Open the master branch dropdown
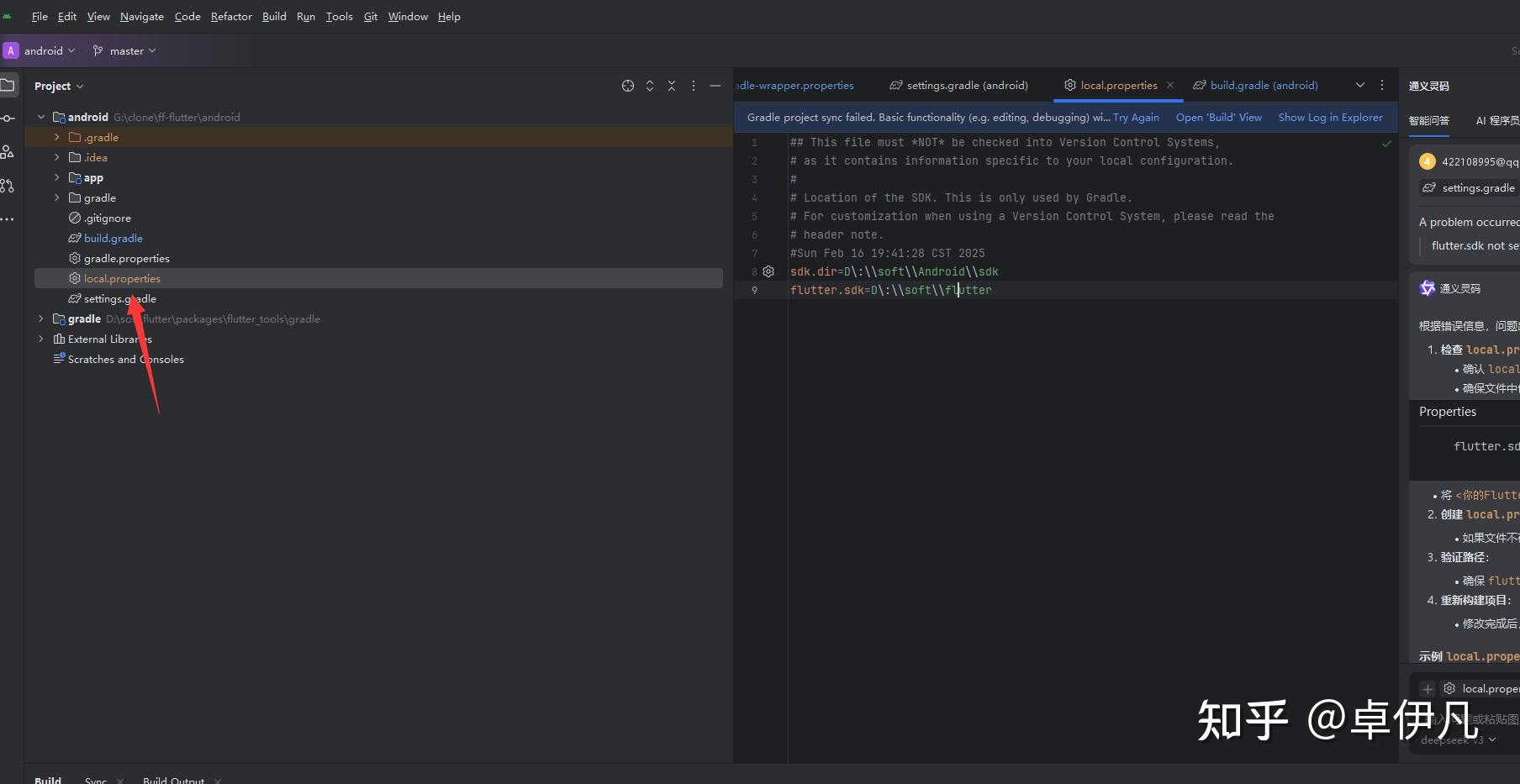This screenshot has height=784, width=1520. tap(124, 50)
